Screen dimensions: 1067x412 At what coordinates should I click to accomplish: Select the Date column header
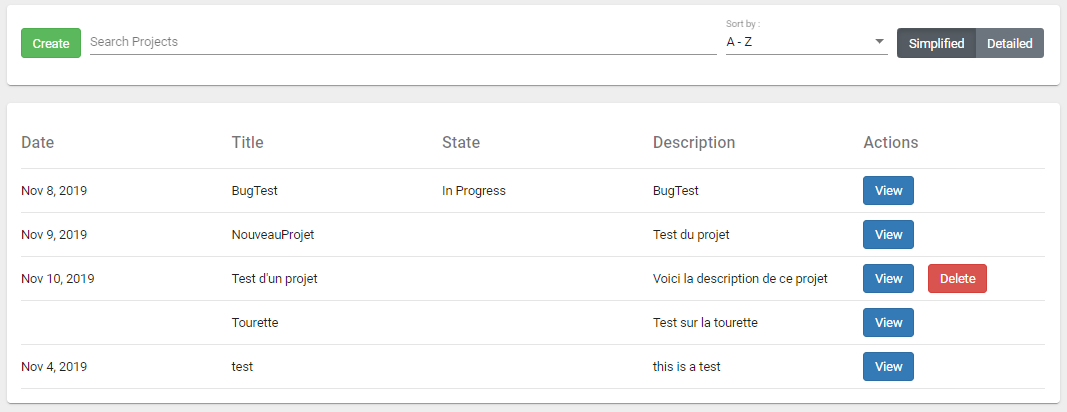(37, 142)
